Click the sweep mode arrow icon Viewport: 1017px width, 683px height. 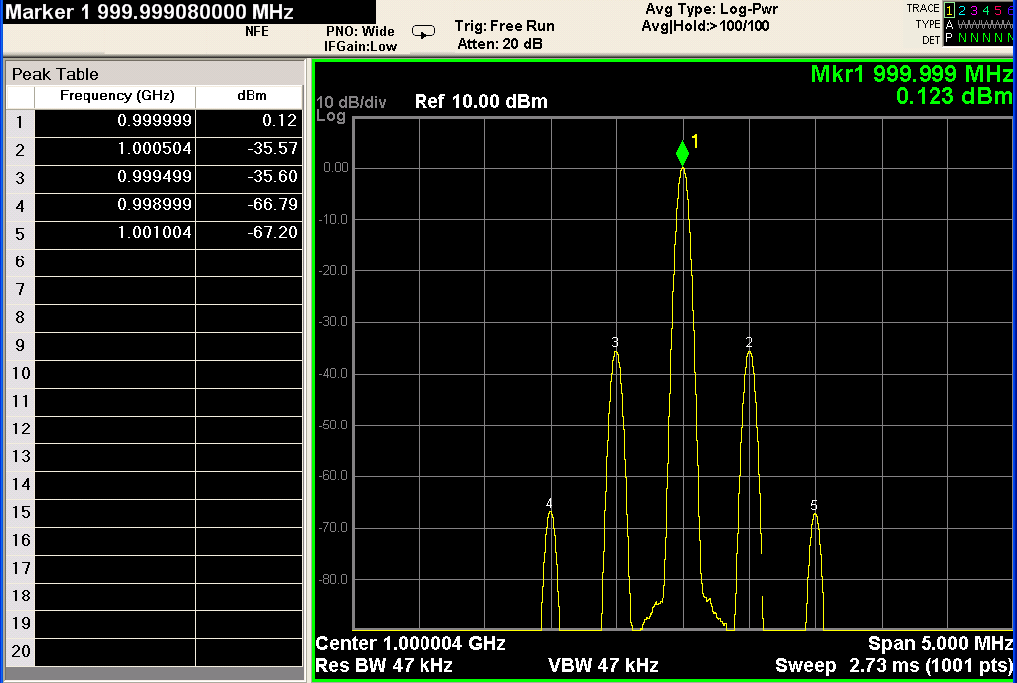pyautogui.click(x=424, y=32)
